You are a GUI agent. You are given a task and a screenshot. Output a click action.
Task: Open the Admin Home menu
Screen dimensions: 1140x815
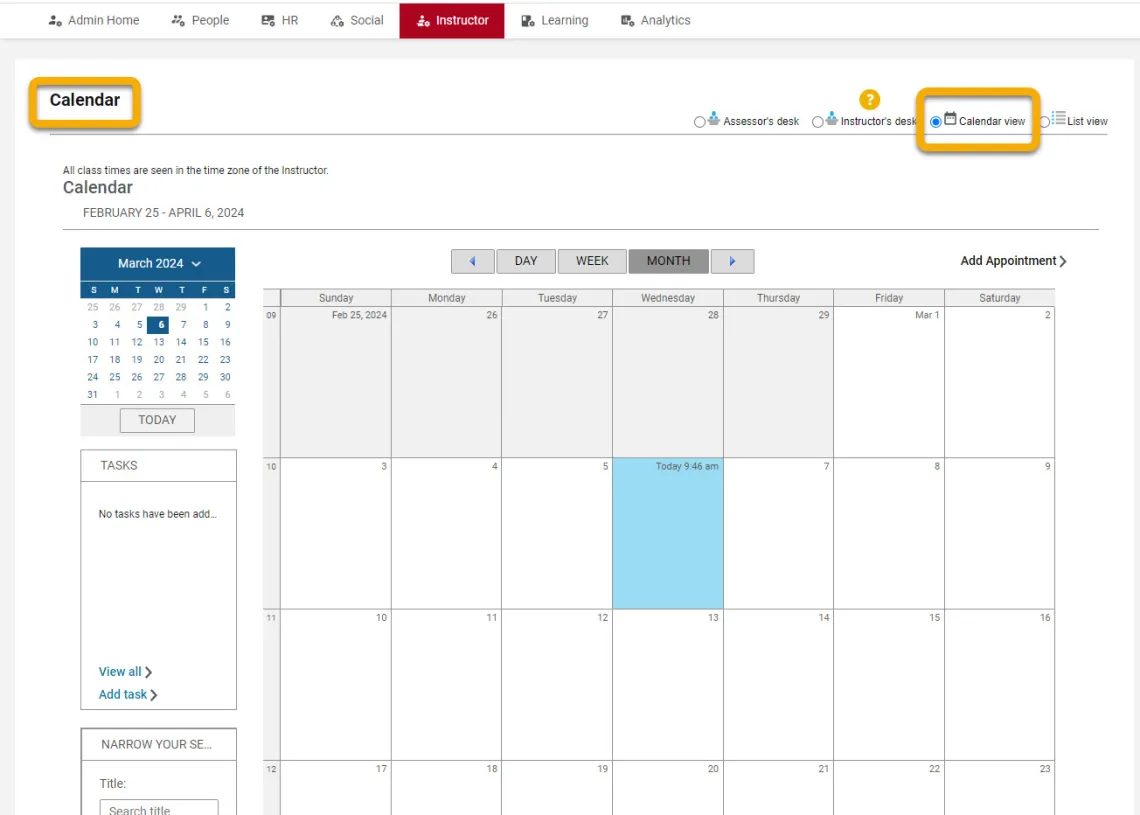point(94,20)
